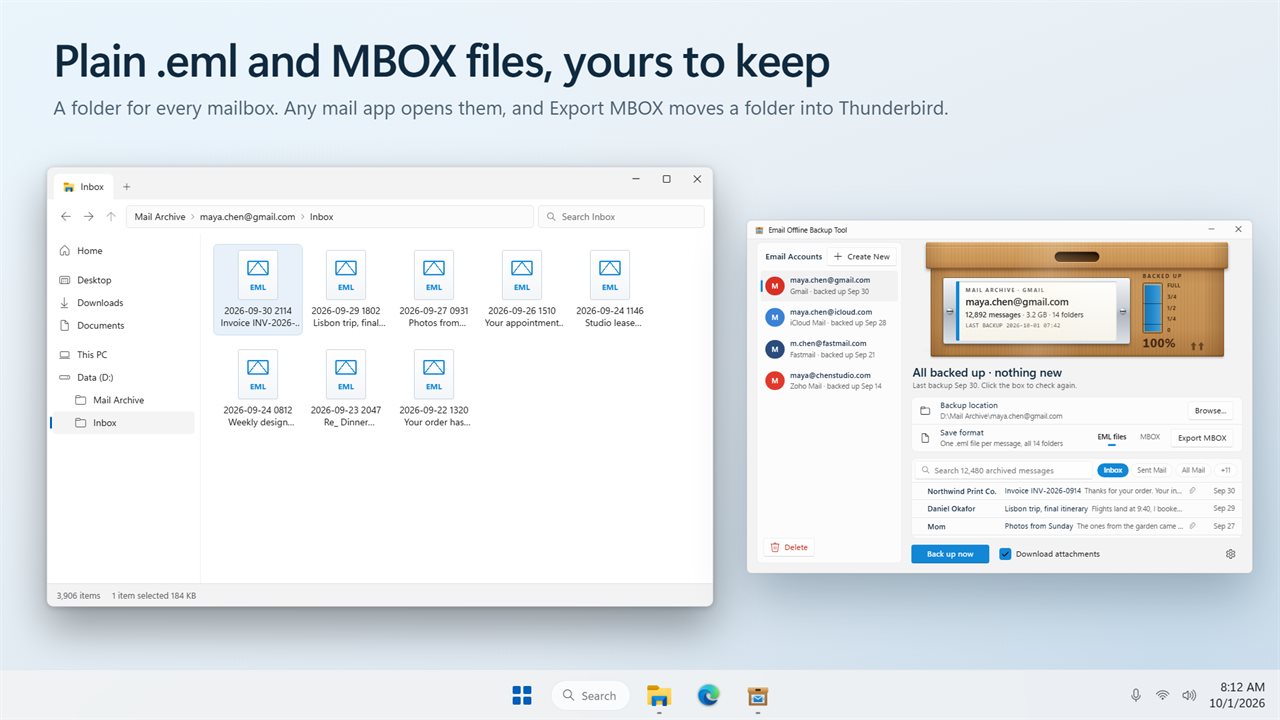The width and height of the screenshot is (1280, 720).
Task: Click the attachment paperclip on Northwind Print Co. message
Action: 1192,491
